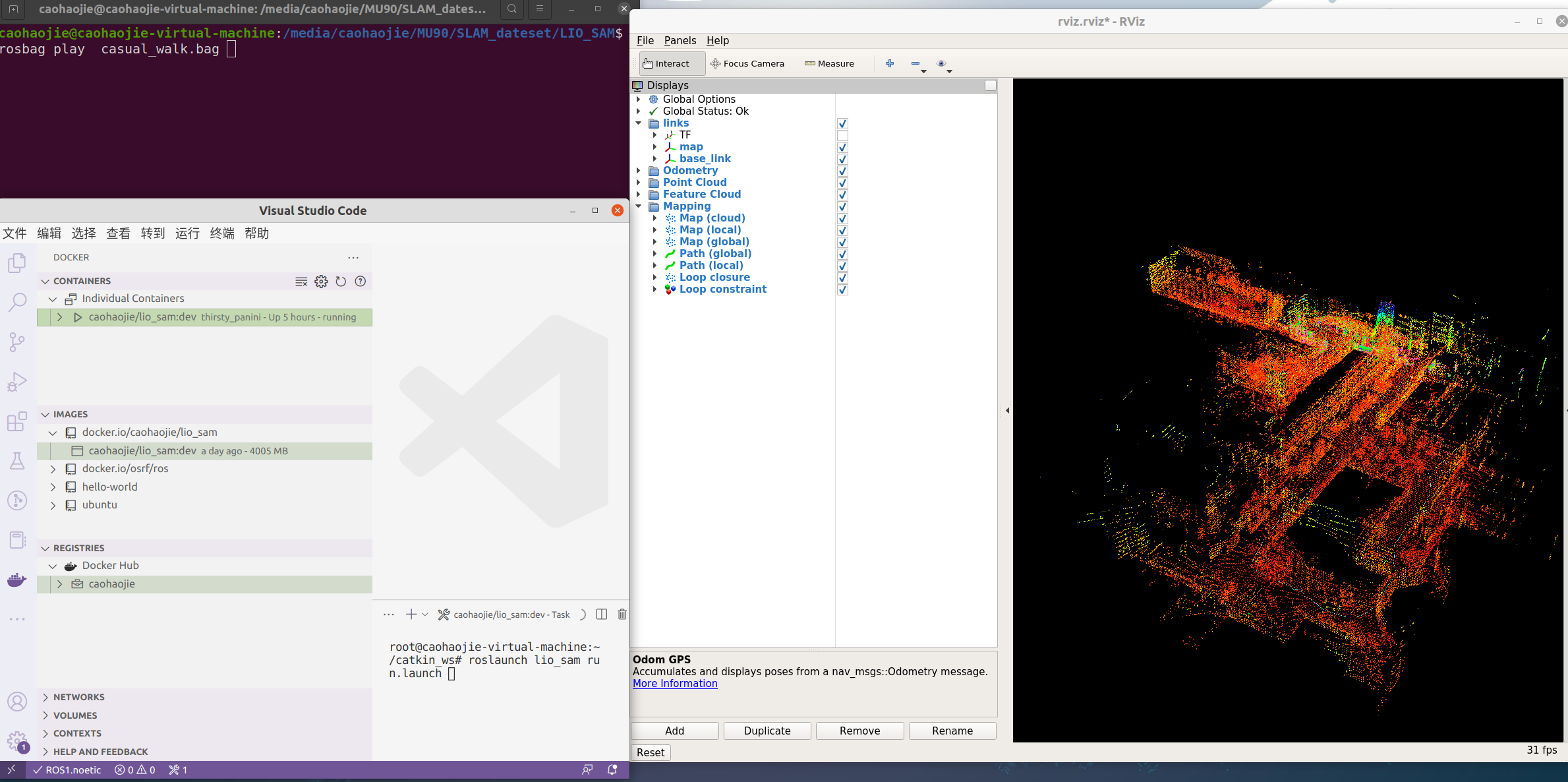Expand the Odometry group arrow

pyautogui.click(x=638, y=171)
